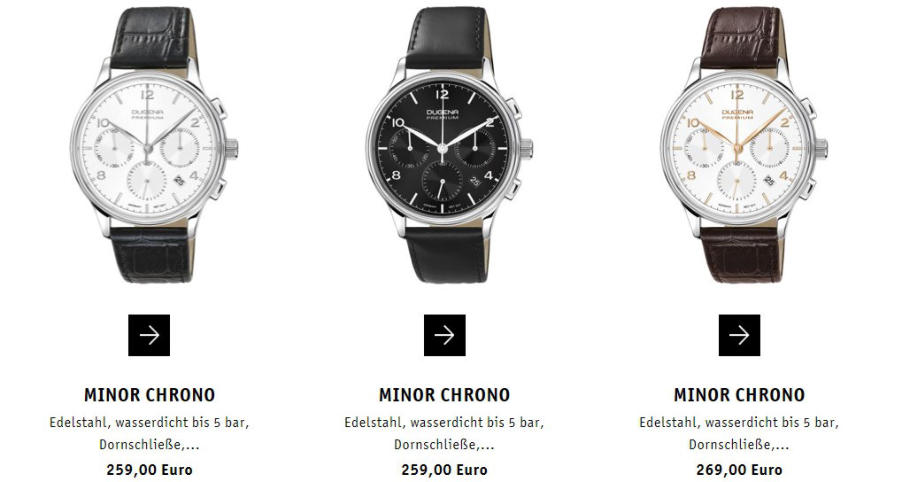The height and width of the screenshot is (482, 902).
Task: Click the arrow icon under the black-dial watch
Action: point(445,335)
